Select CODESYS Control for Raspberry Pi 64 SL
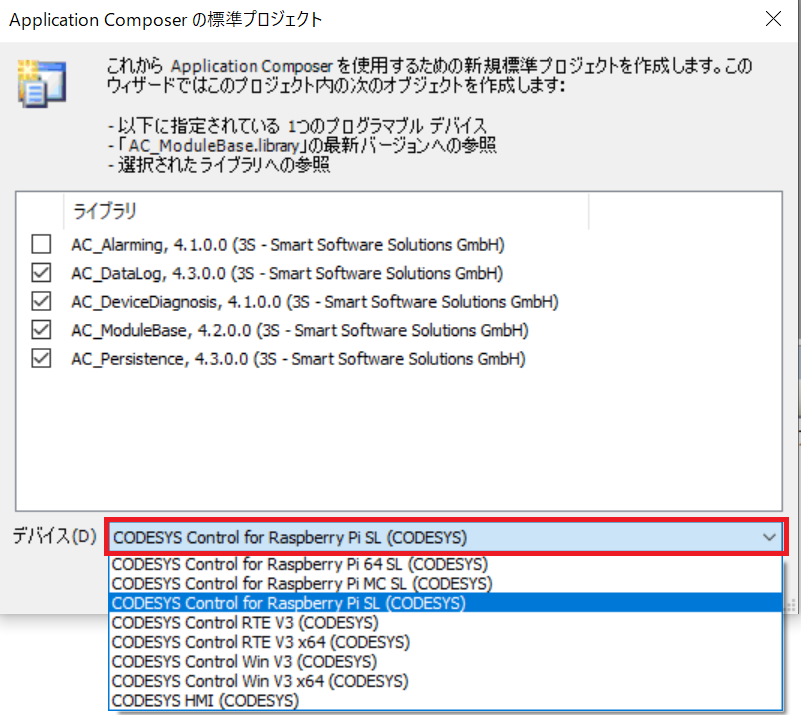801x715 pixels. [x=300, y=564]
